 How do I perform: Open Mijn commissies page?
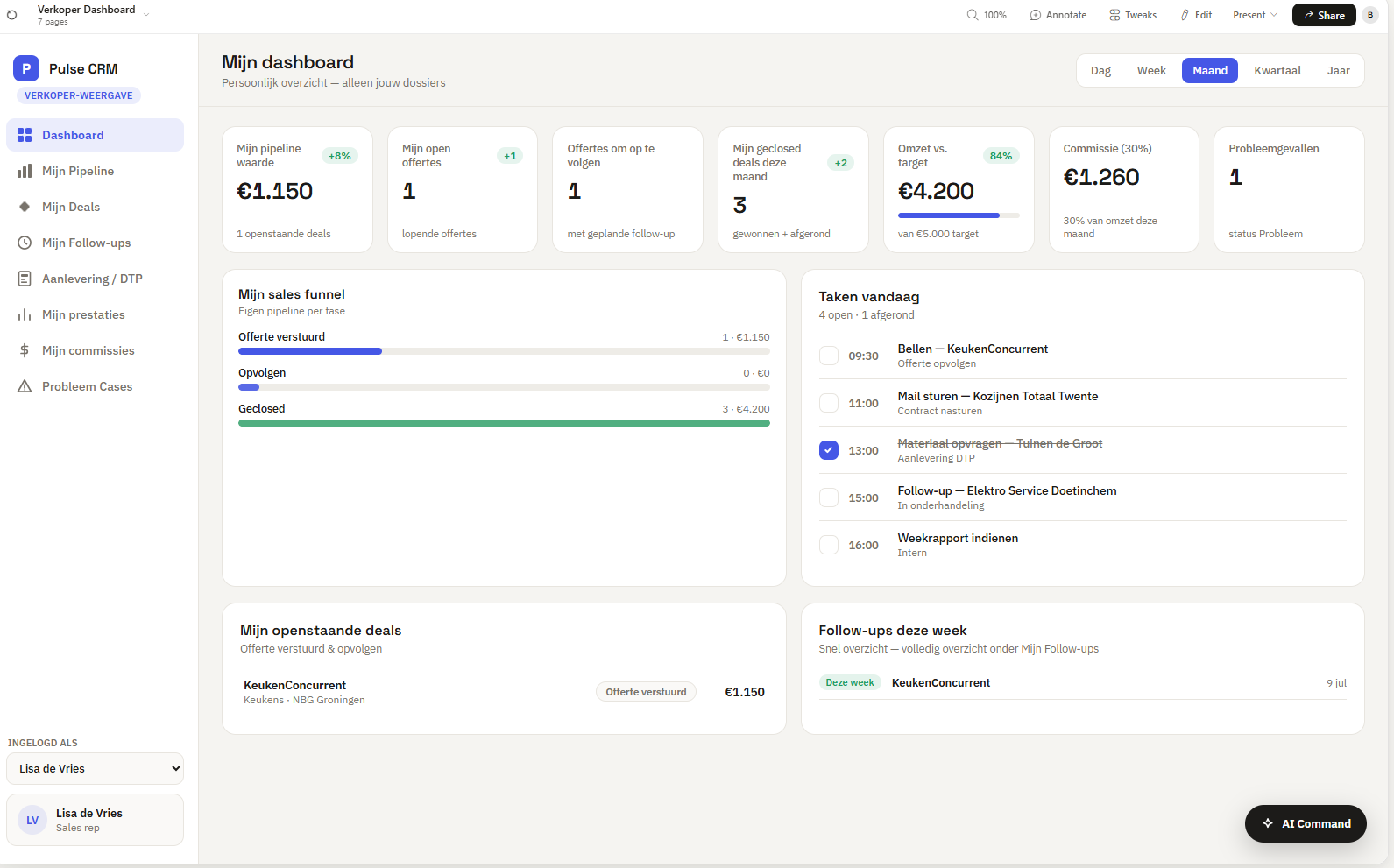coord(96,350)
